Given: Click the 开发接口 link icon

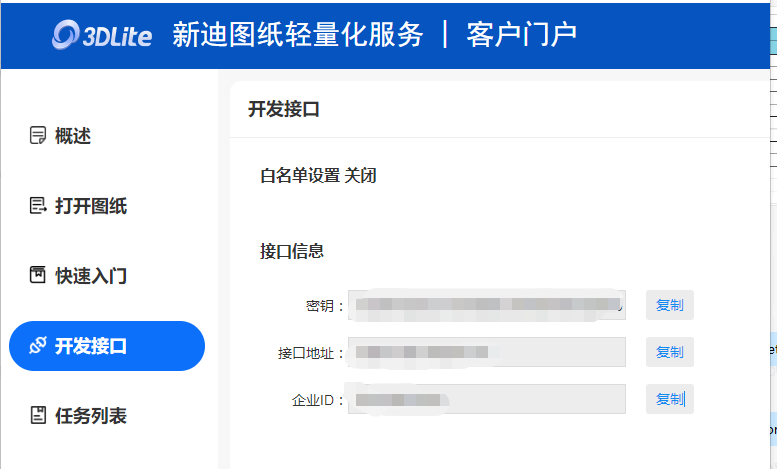Looking at the screenshot, I should (38, 346).
